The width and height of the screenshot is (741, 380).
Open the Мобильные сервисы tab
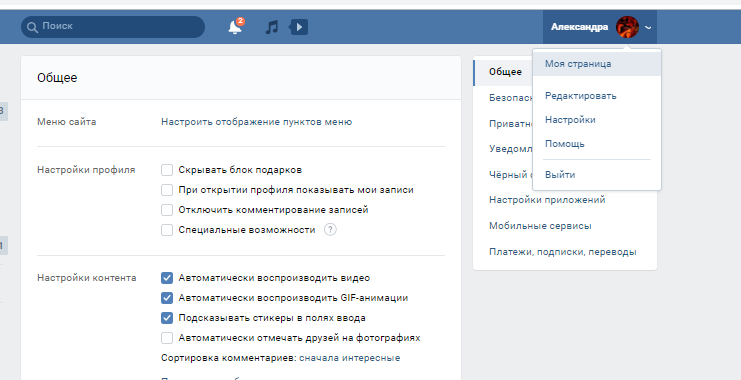540,226
